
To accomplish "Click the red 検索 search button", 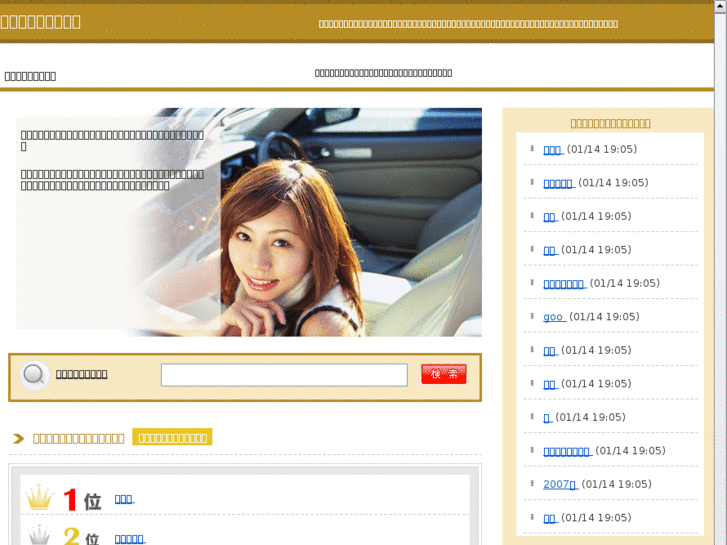I will coord(444,374).
